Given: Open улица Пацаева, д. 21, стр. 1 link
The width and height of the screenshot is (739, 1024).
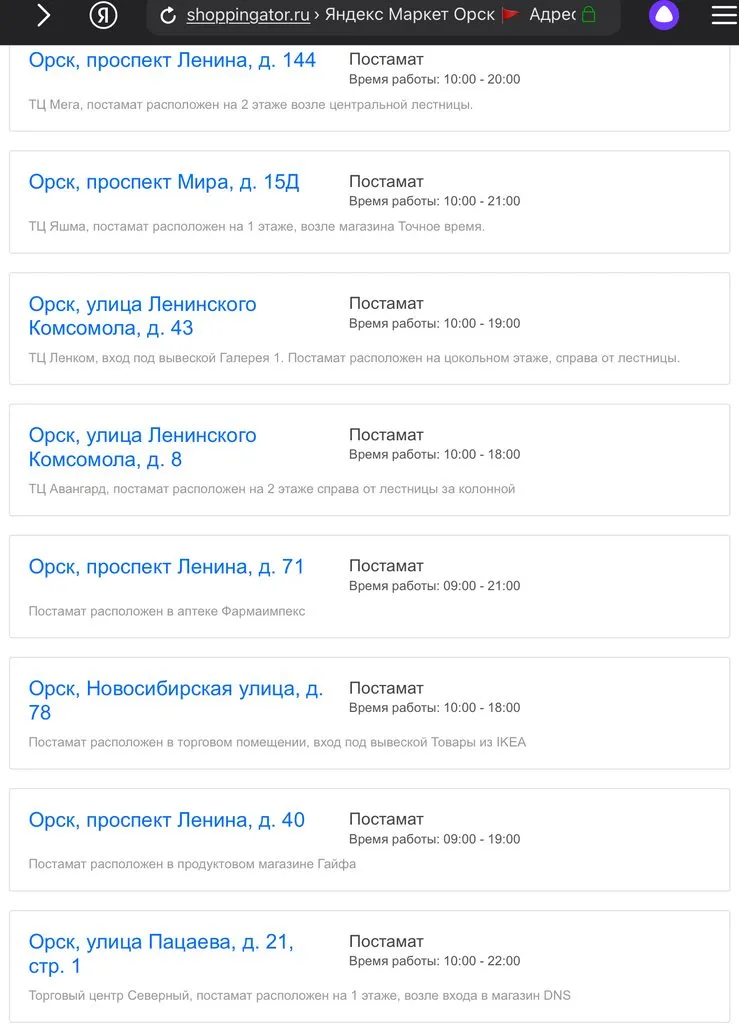Looking at the screenshot, I should 160,954.
